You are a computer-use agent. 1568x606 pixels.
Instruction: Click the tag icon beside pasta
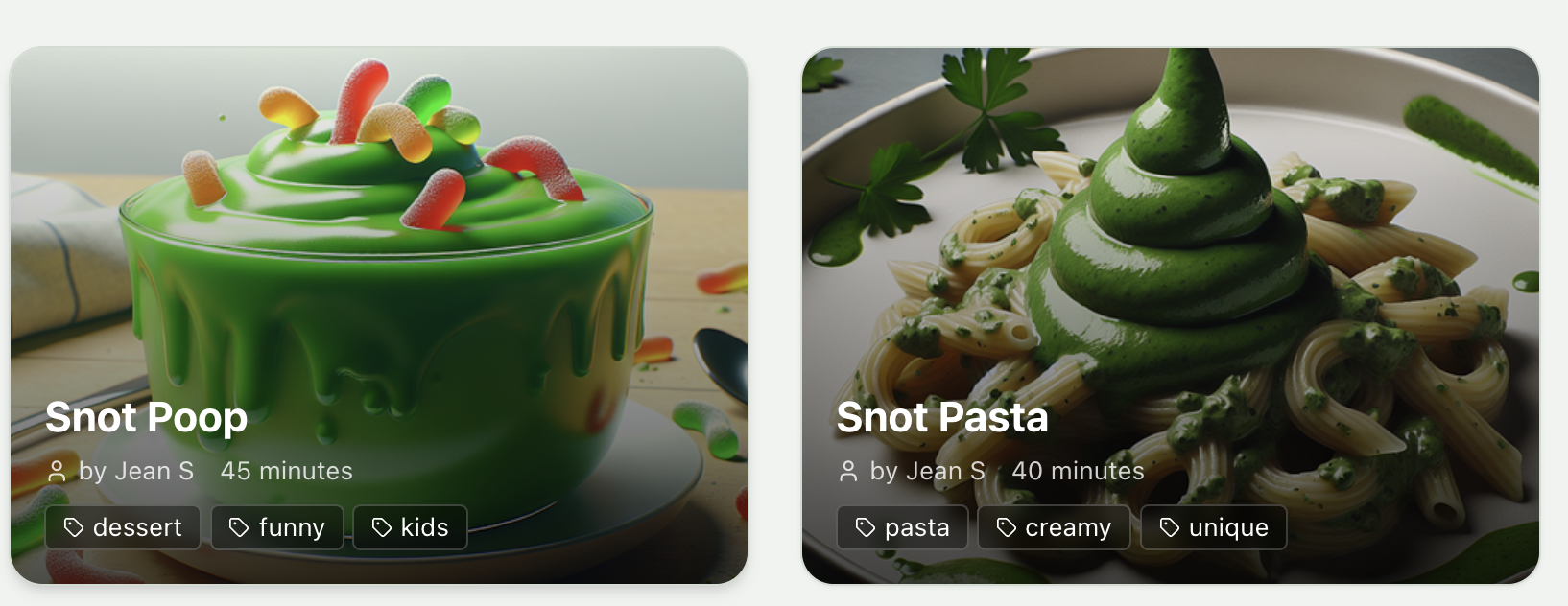point(866,527)
